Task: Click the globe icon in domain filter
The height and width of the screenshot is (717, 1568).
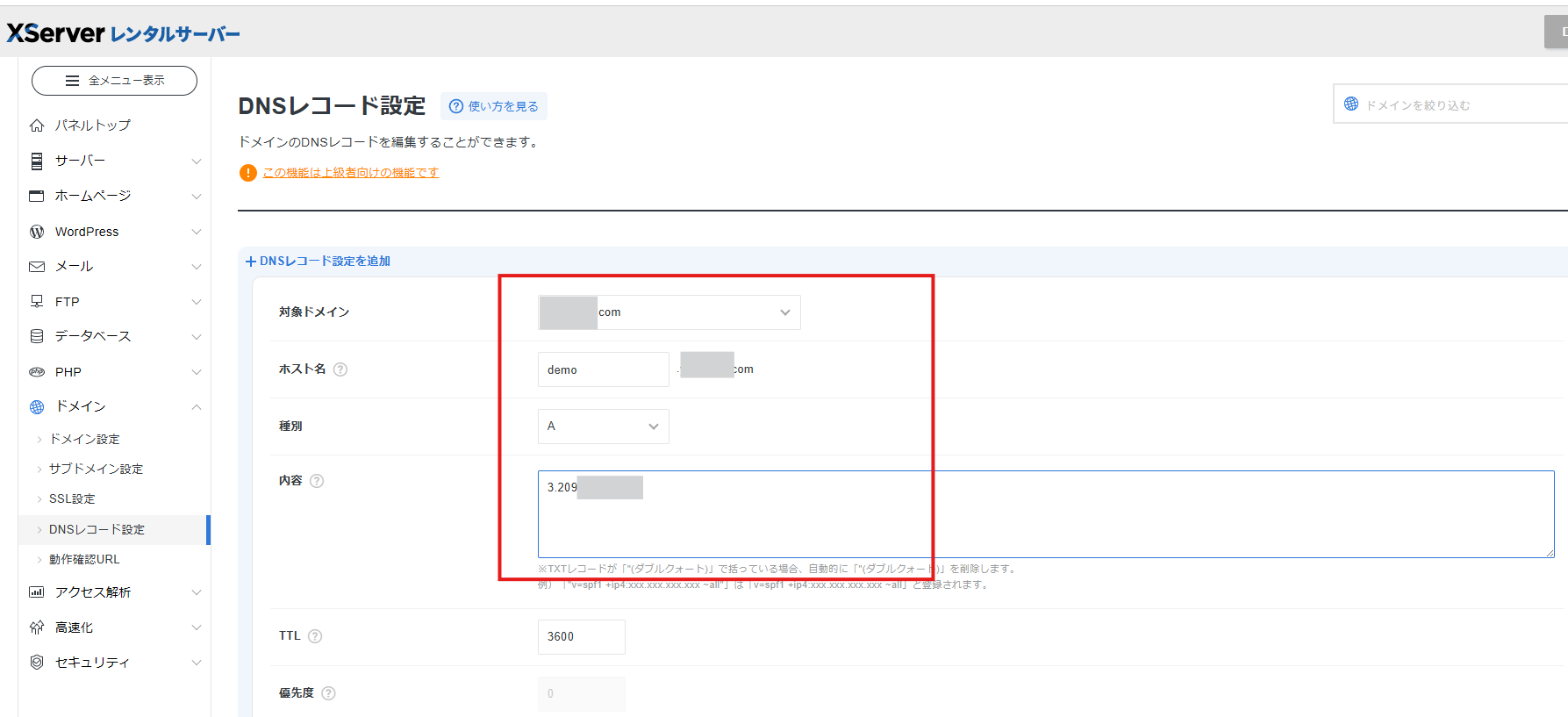Action: click(x=1351, y=104)
